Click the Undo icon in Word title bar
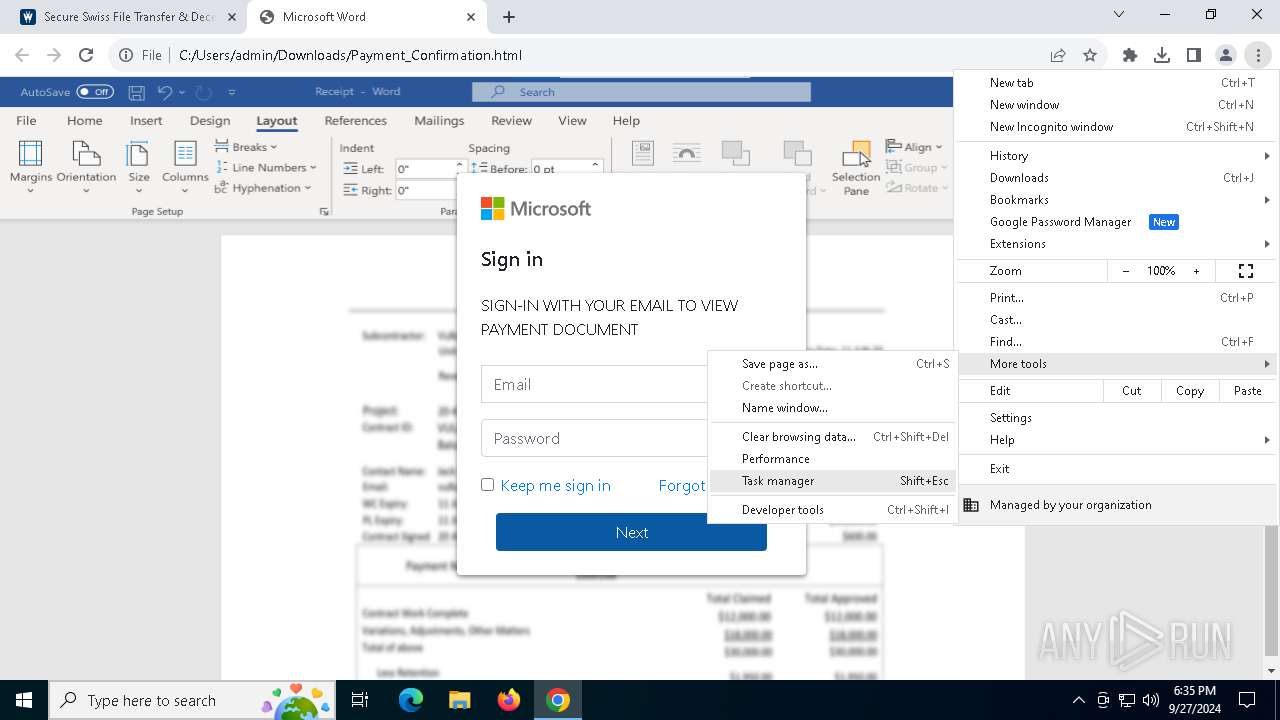 click(165, 92)
